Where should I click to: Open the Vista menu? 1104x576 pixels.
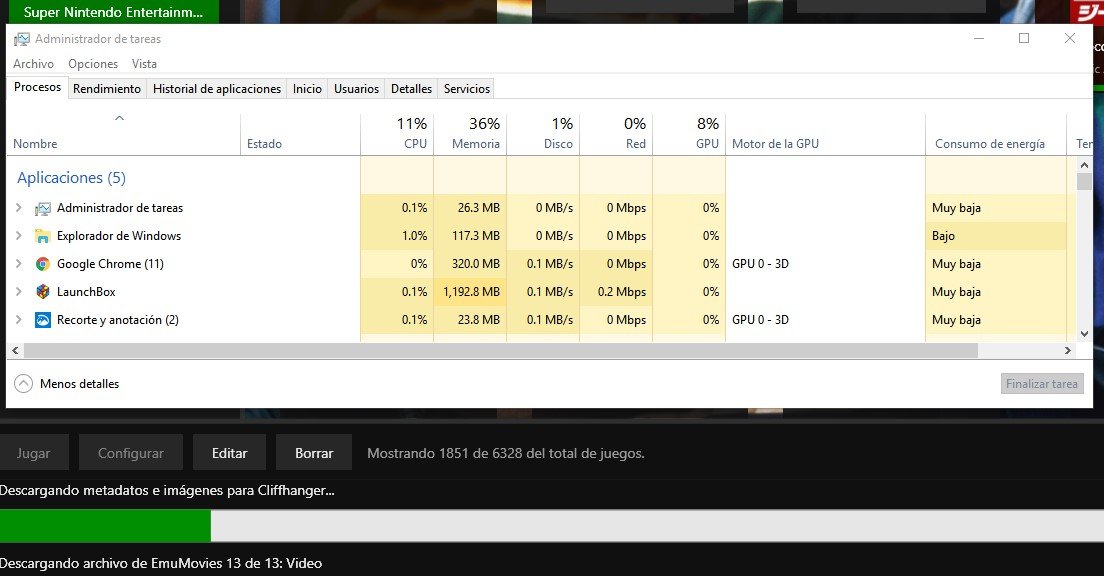(x=144, y=63)
